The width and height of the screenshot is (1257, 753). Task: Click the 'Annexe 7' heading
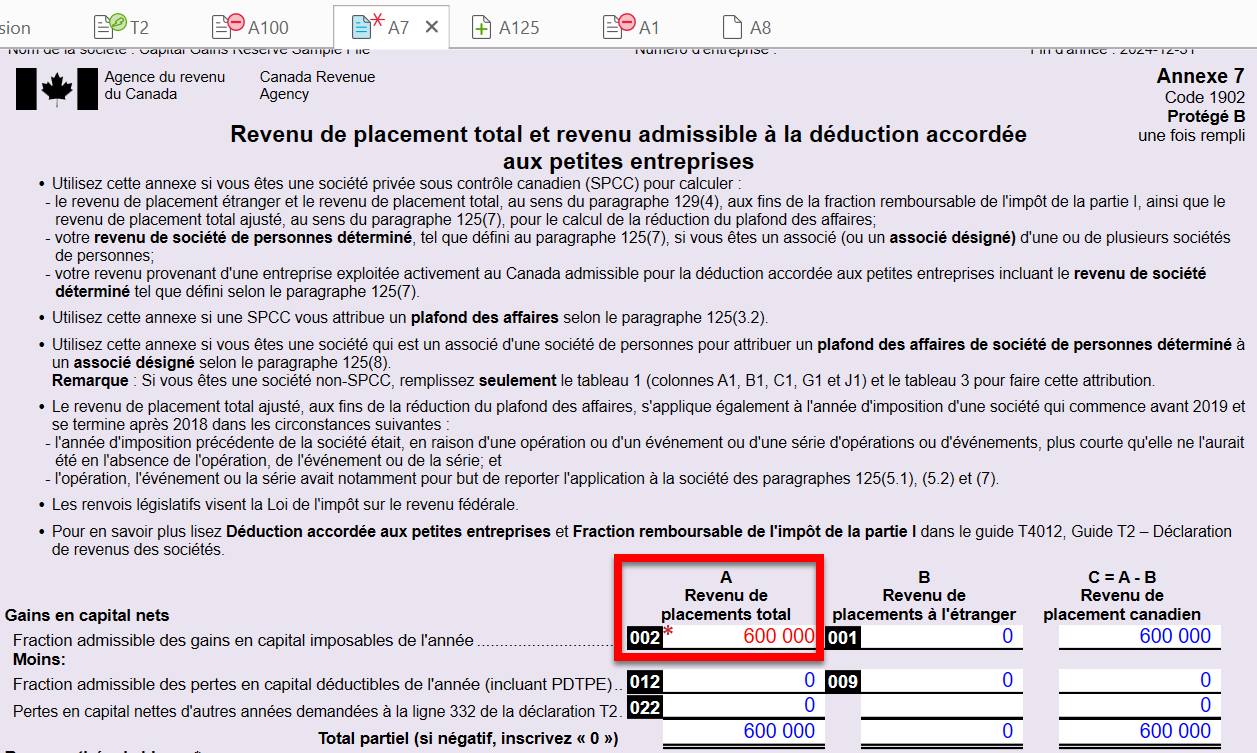click(x=1200, y=77)
